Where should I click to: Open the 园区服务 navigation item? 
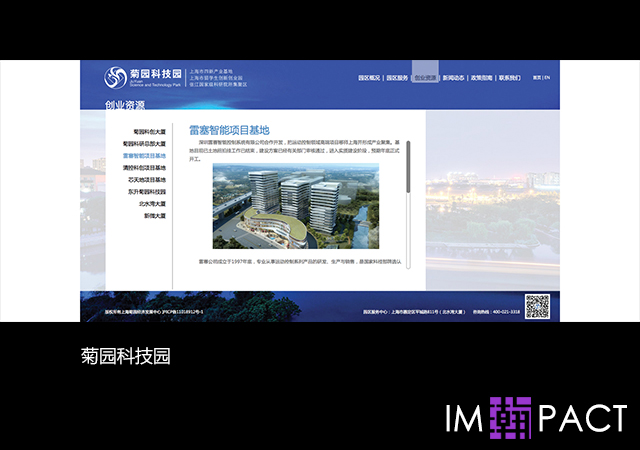397,78
